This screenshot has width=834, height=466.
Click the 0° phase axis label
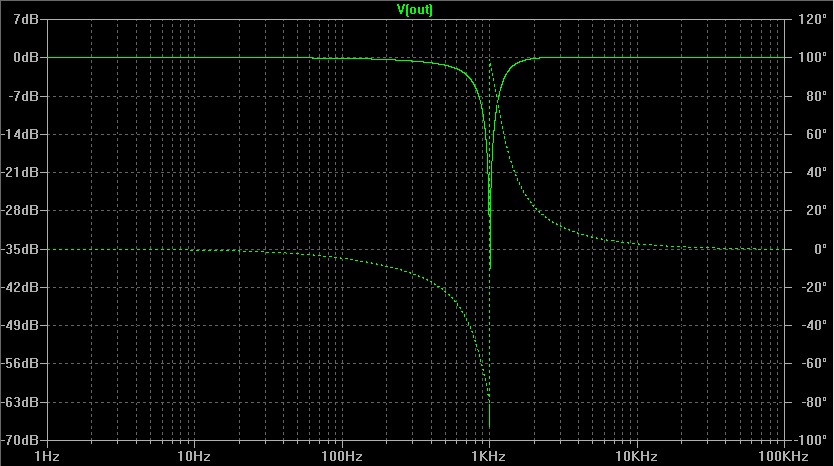(x=820, y=249)
